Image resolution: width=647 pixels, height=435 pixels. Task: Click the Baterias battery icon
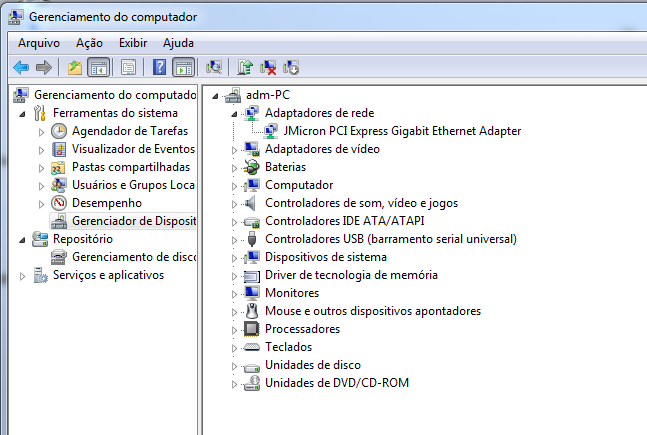(252, 167)
